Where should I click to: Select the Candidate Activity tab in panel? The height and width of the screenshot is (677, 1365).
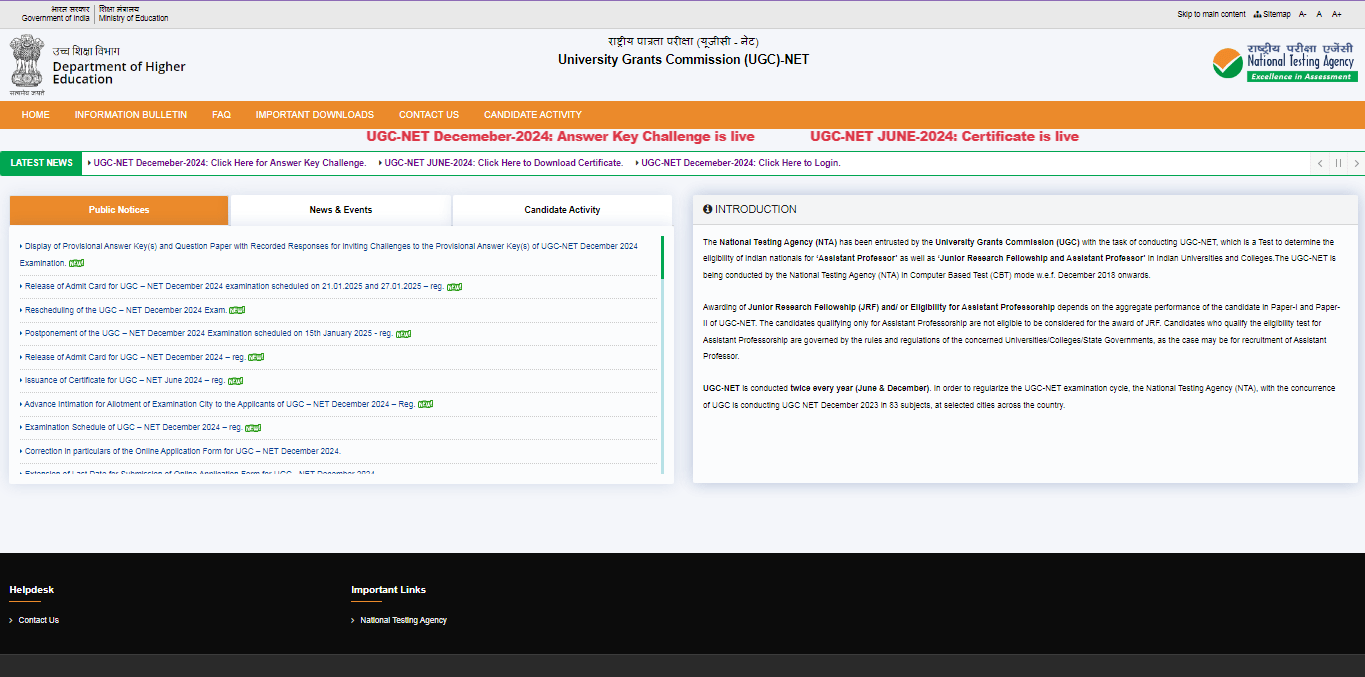[x=562, y=210]
